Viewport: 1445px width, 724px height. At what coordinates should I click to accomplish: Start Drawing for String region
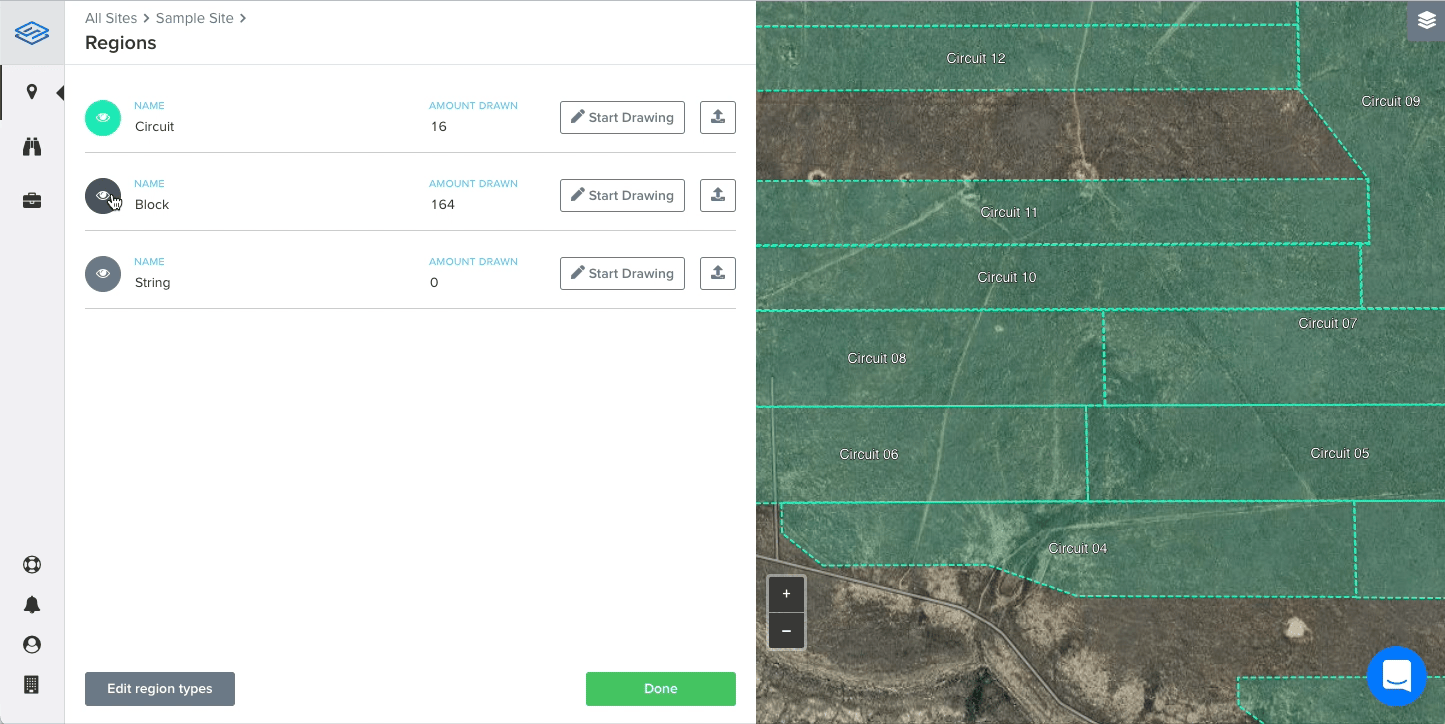tap(622, 273)
